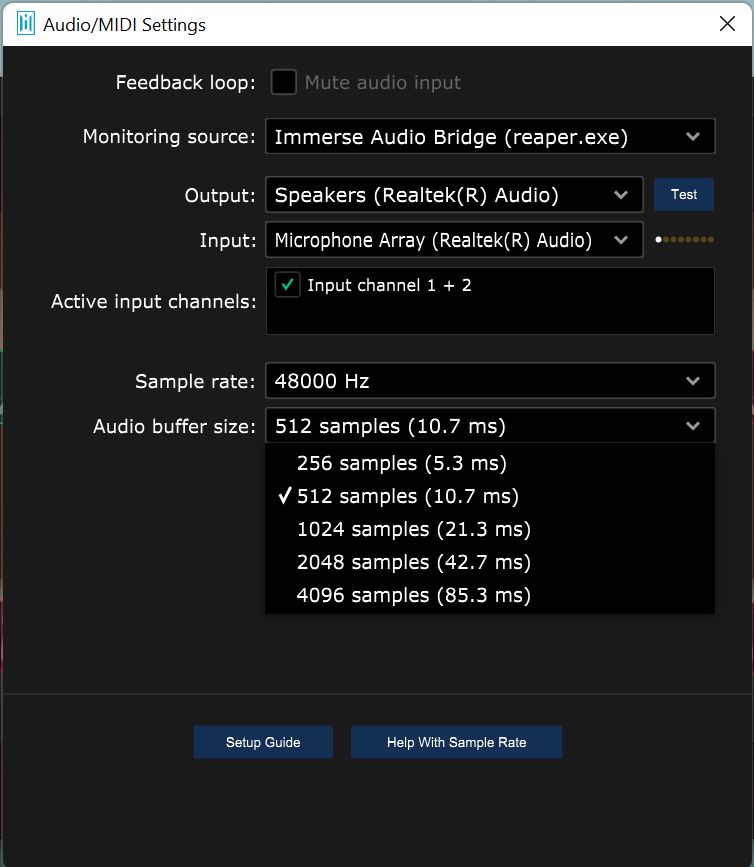Viewport: 754px width, 867px height.
Task: Open the Setup Guide
Action: pos(263,743)
